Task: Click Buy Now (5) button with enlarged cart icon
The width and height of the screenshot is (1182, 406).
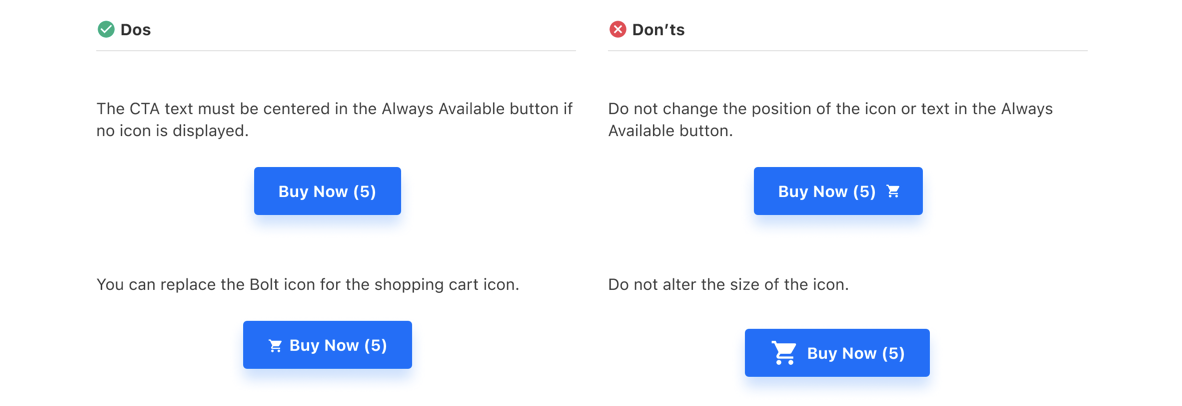Action: [x=837, y=353]
